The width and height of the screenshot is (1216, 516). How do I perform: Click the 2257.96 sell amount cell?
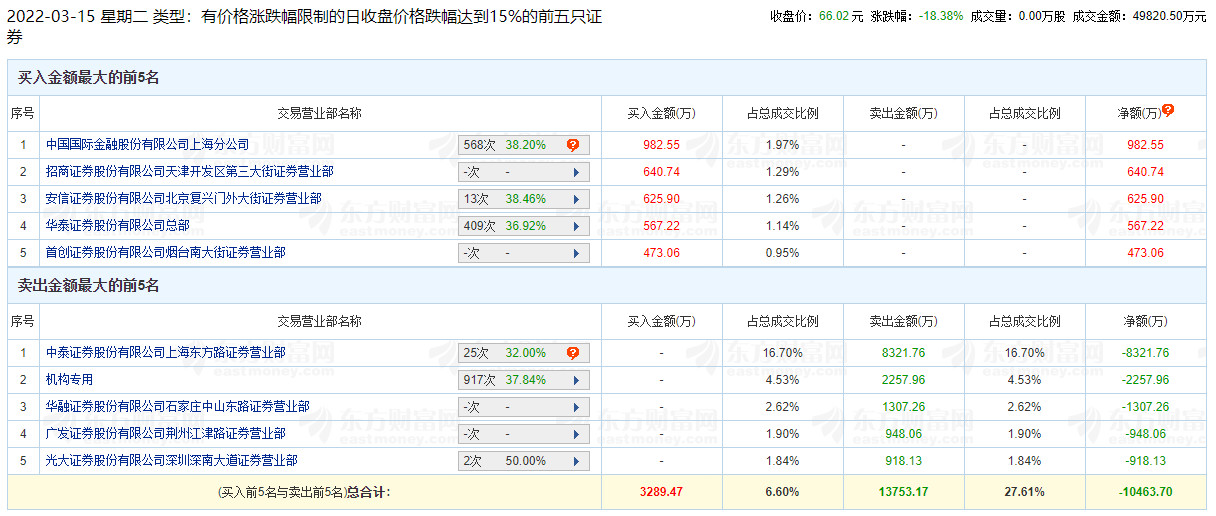[x=903, y=380]
